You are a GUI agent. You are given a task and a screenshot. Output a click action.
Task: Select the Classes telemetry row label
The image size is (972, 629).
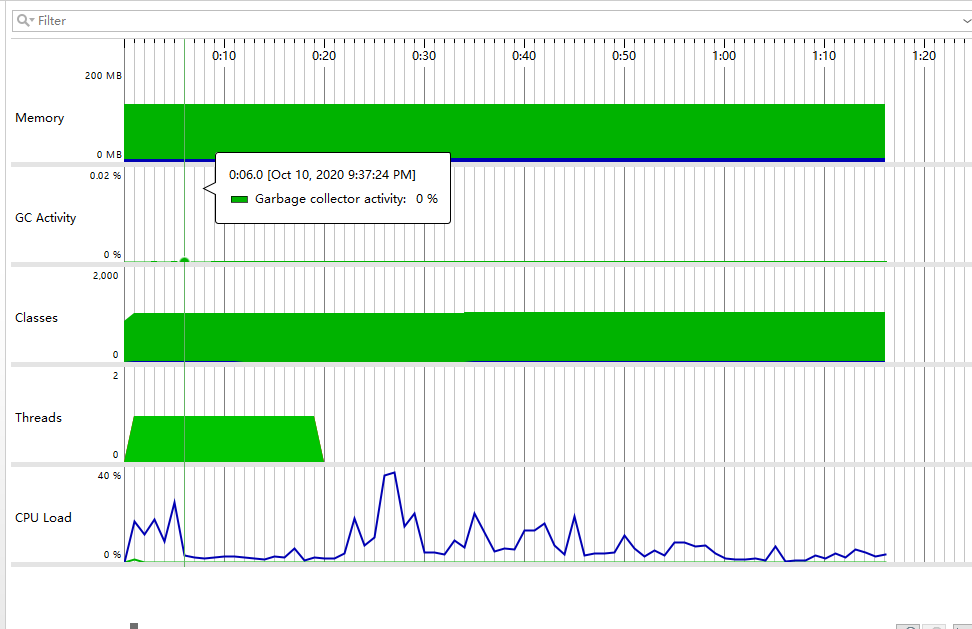pyautogui.click(x=37, y=317)
